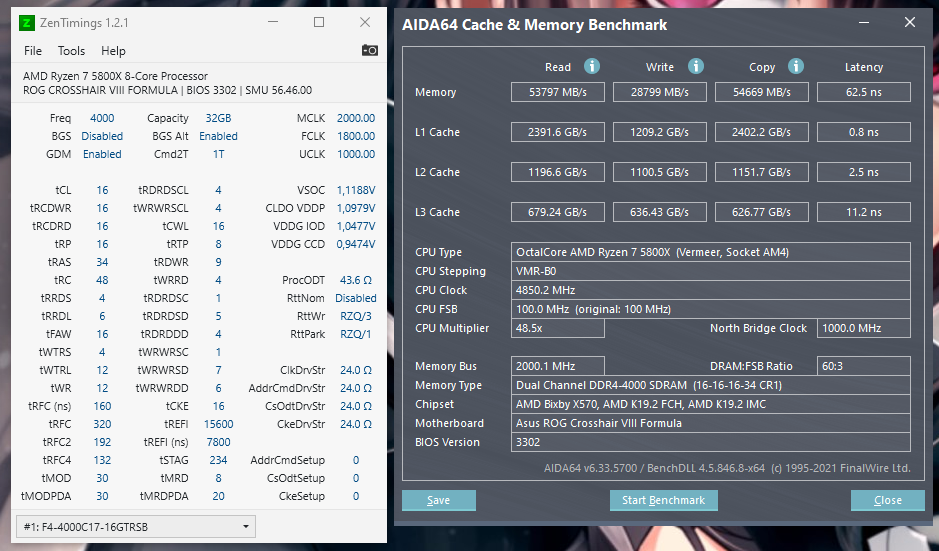Click the BGS value Disabled
939x551 pixels.
[x=102, y=136]
